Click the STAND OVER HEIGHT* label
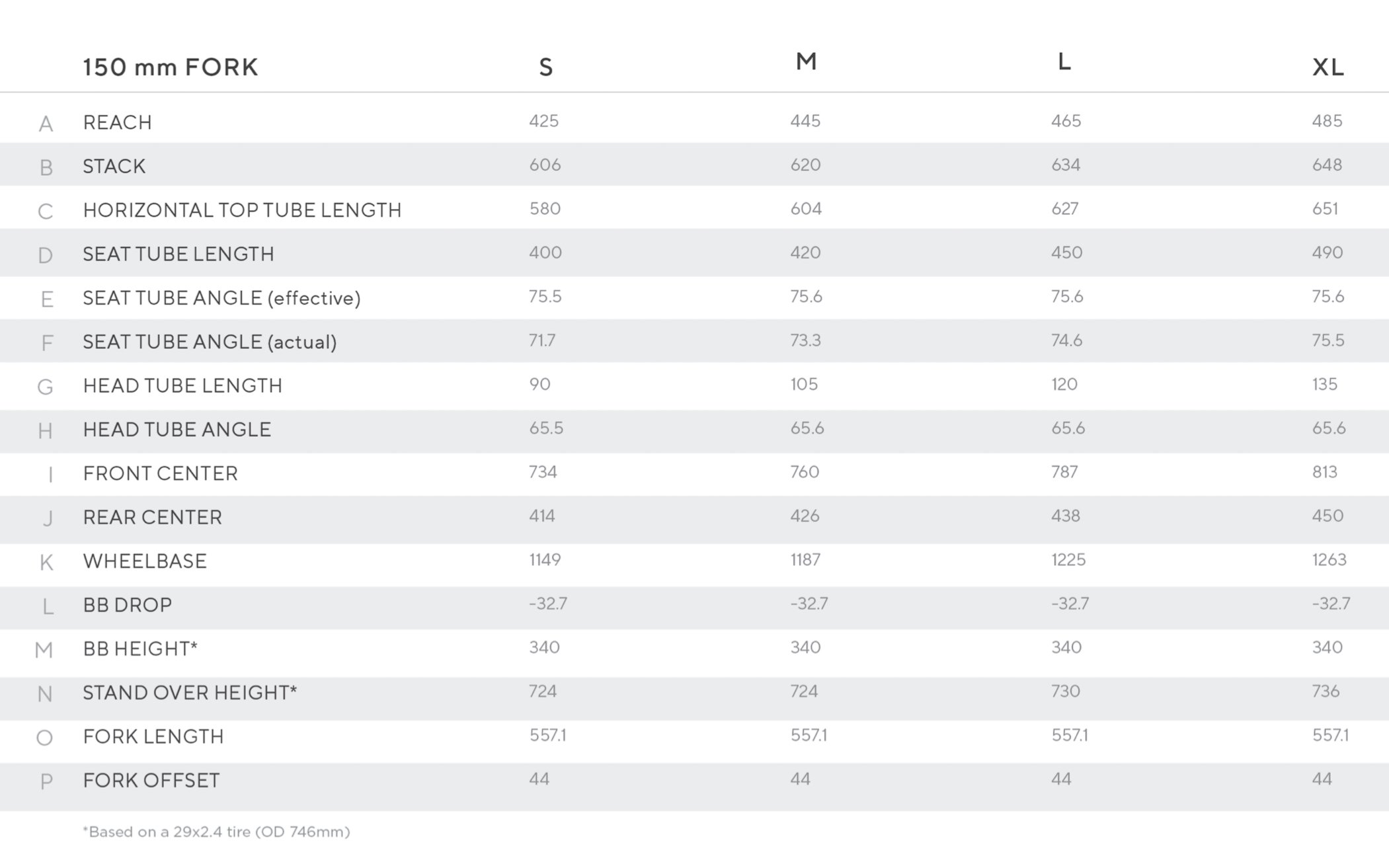The image size is (1389, 868). pyautogui.click(x=190, y=693)
